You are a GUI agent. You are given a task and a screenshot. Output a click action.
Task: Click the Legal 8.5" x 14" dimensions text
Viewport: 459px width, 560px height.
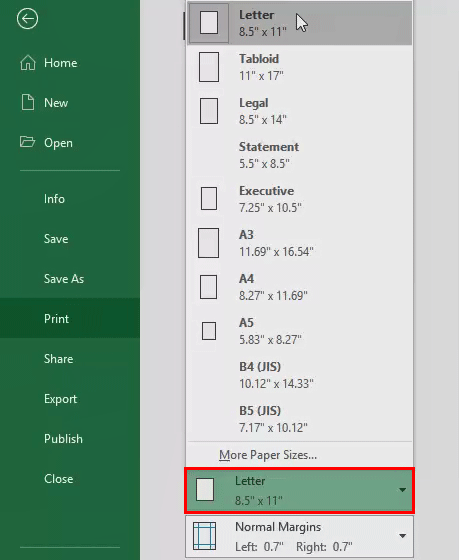(263, 120)
